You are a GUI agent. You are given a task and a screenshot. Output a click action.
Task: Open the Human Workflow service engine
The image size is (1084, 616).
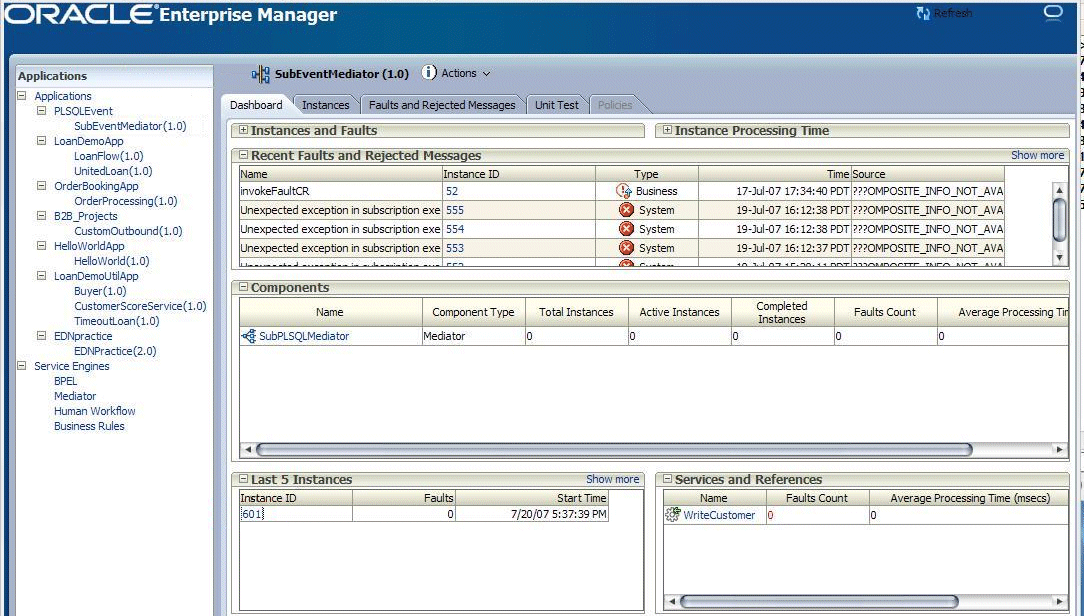tap(95, 411)
